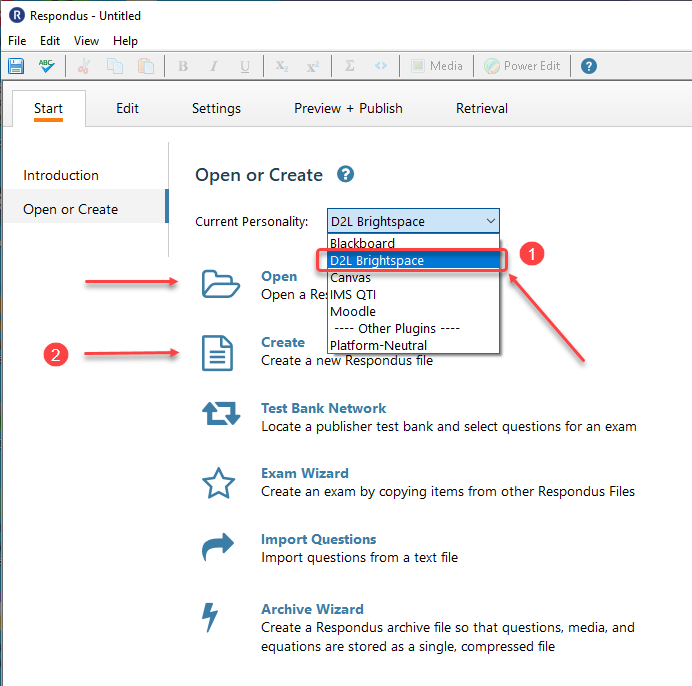This screenshot has height=686, width=692.
Task: Open the Edit menu in menu bar
Action: click(x=50, y=41)
